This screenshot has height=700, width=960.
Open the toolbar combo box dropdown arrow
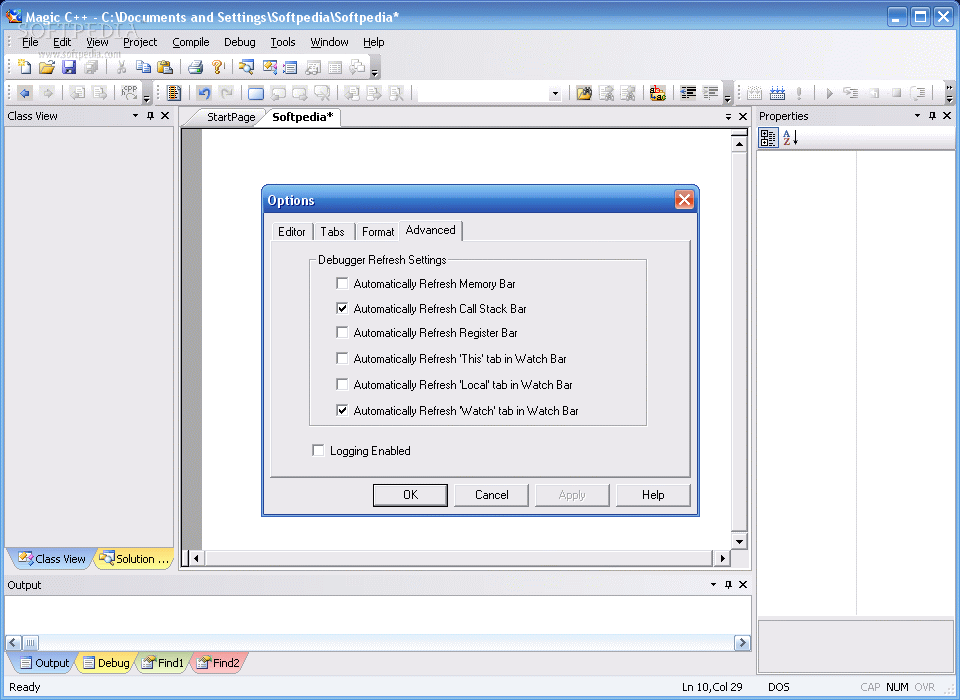(x=555, y=94)
